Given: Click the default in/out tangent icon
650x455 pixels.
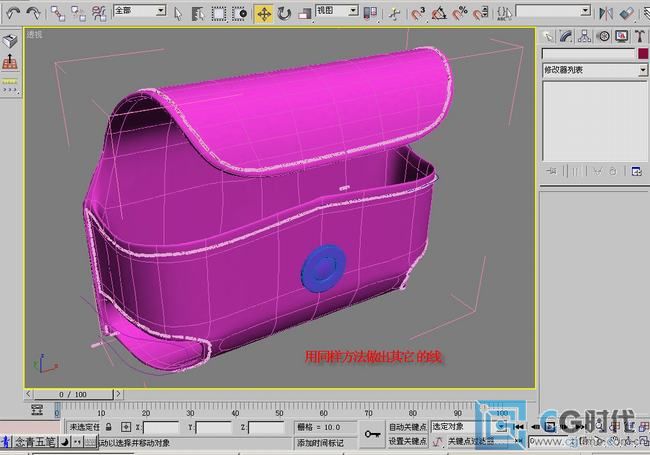Looking at the screenshot, I should pos(437,442).
